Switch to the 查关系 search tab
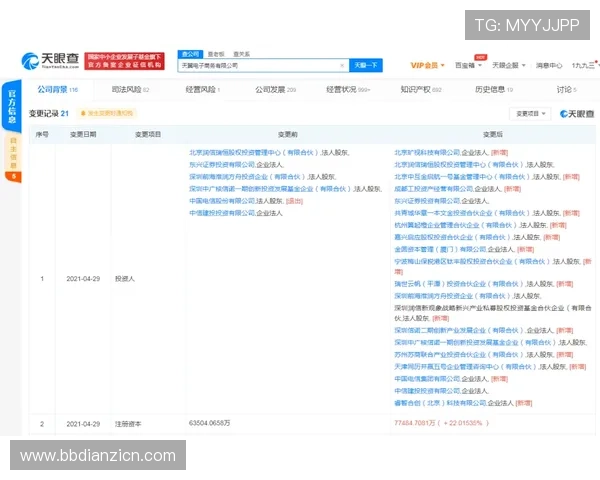This screenshot has height=480, width=600. [x=241, y=54]
